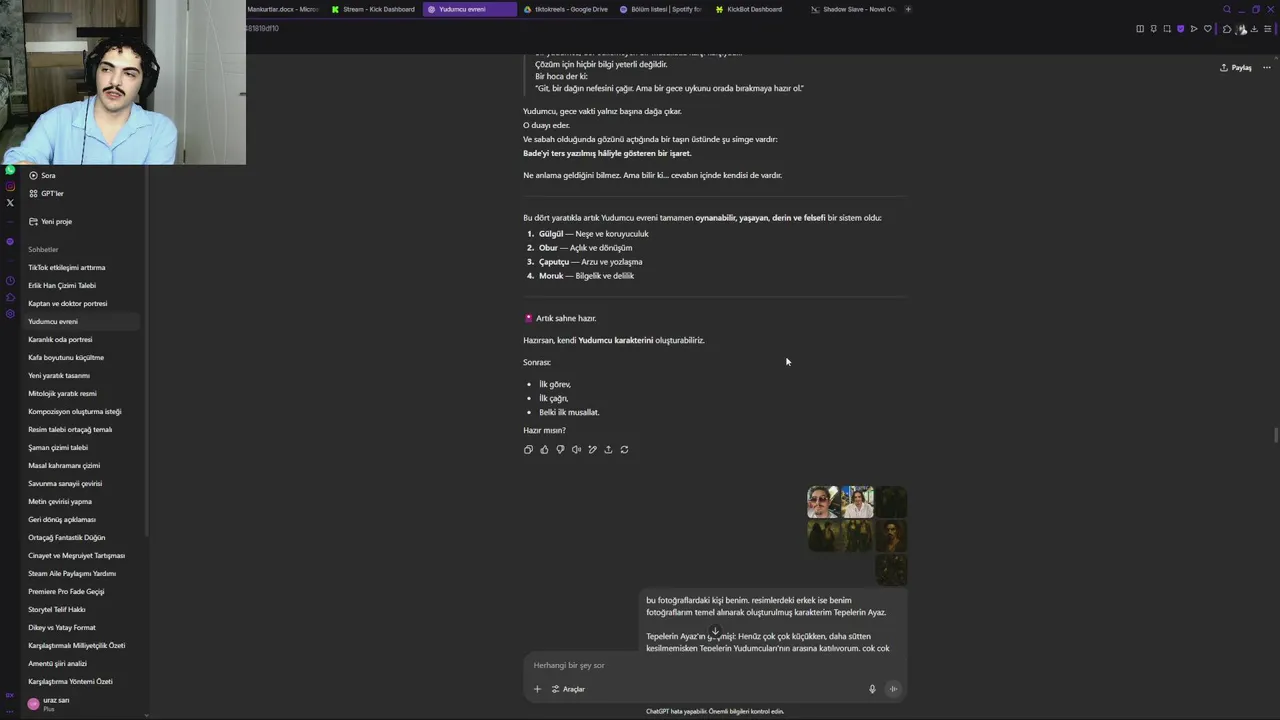The height and width of the screenshot is (720, 1280).
Task: Switch to Mankurtlar.docx browser tab
Action: (283, 9)
